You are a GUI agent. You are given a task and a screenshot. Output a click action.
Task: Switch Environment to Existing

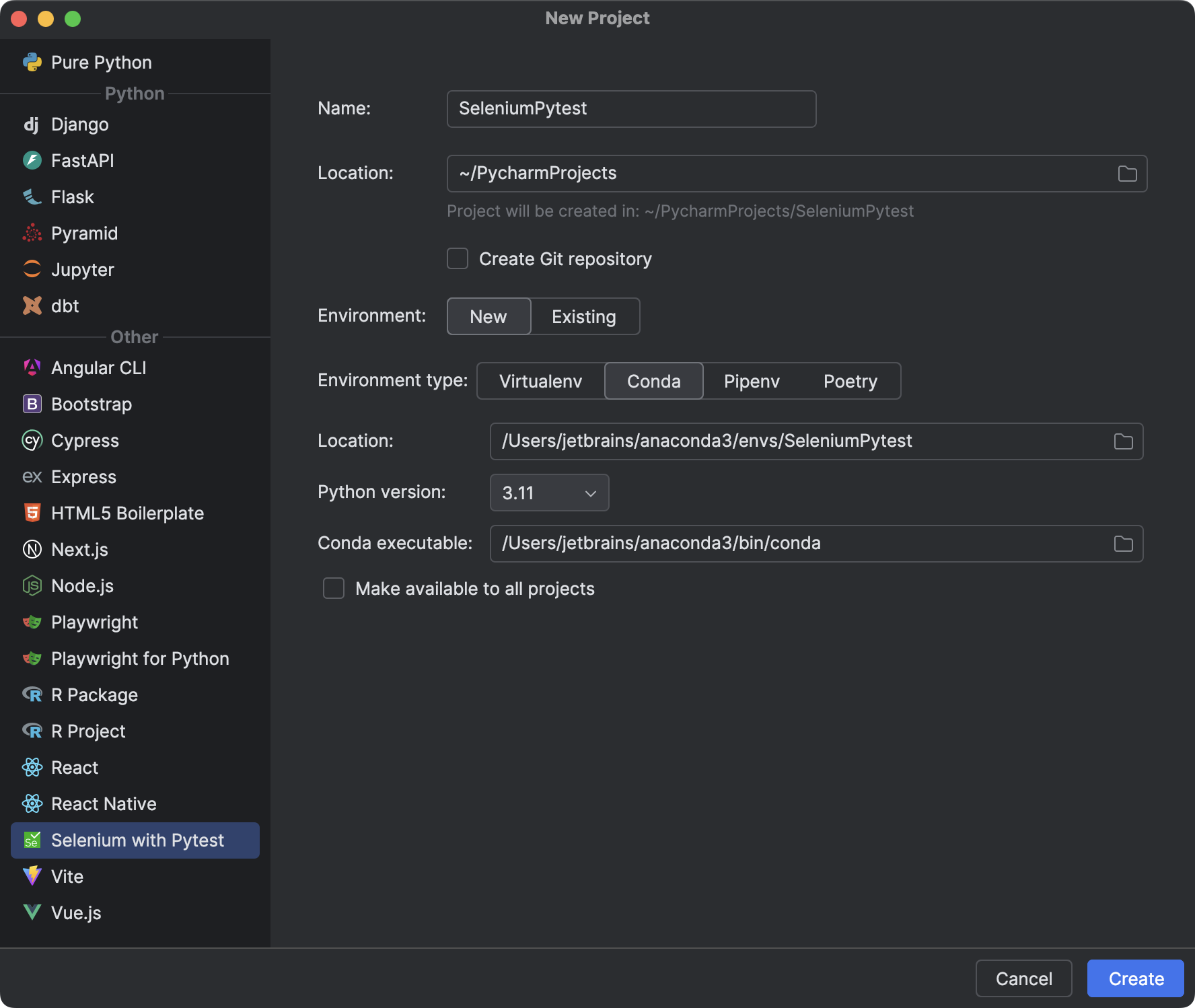583,316
